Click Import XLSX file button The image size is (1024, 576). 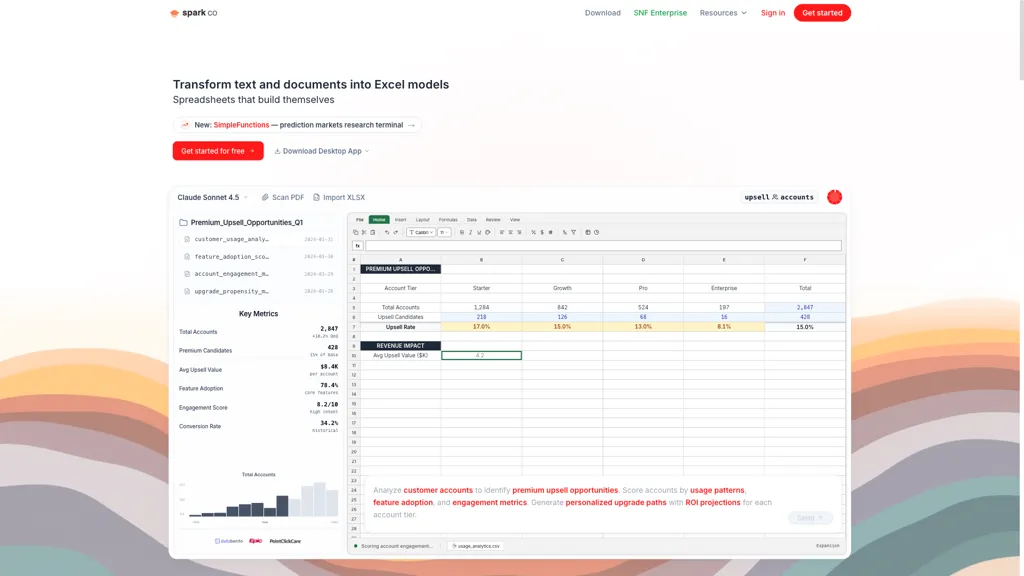pyautogui.click(x=339, y=197)
